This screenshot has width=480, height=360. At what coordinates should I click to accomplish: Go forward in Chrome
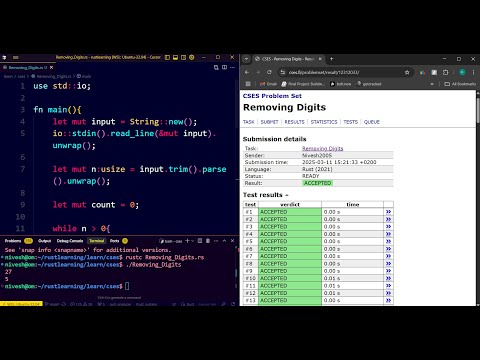click(258, 72)
